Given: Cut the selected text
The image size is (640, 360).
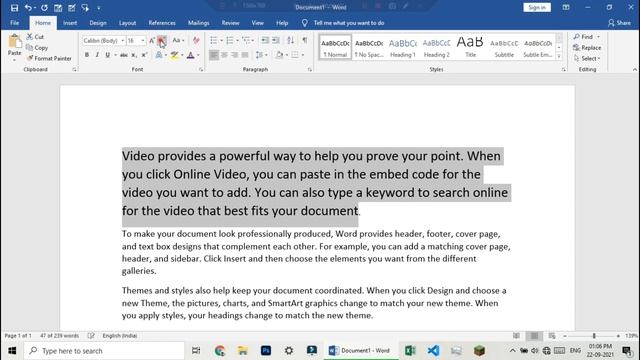Looking at the screenshot, I should [35, 37].
